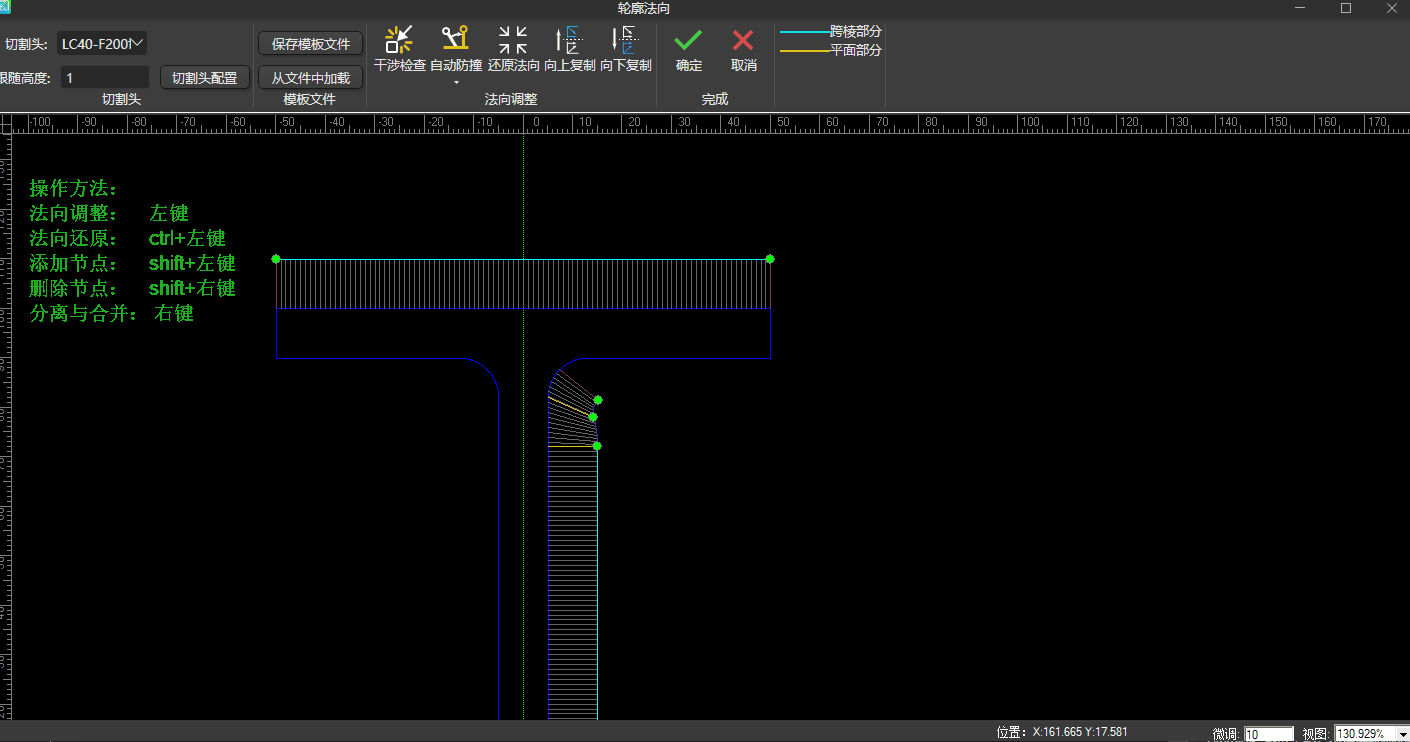Cancel with the red 取消 cross
Viewport: 1410px width, 742px height.
743,49
